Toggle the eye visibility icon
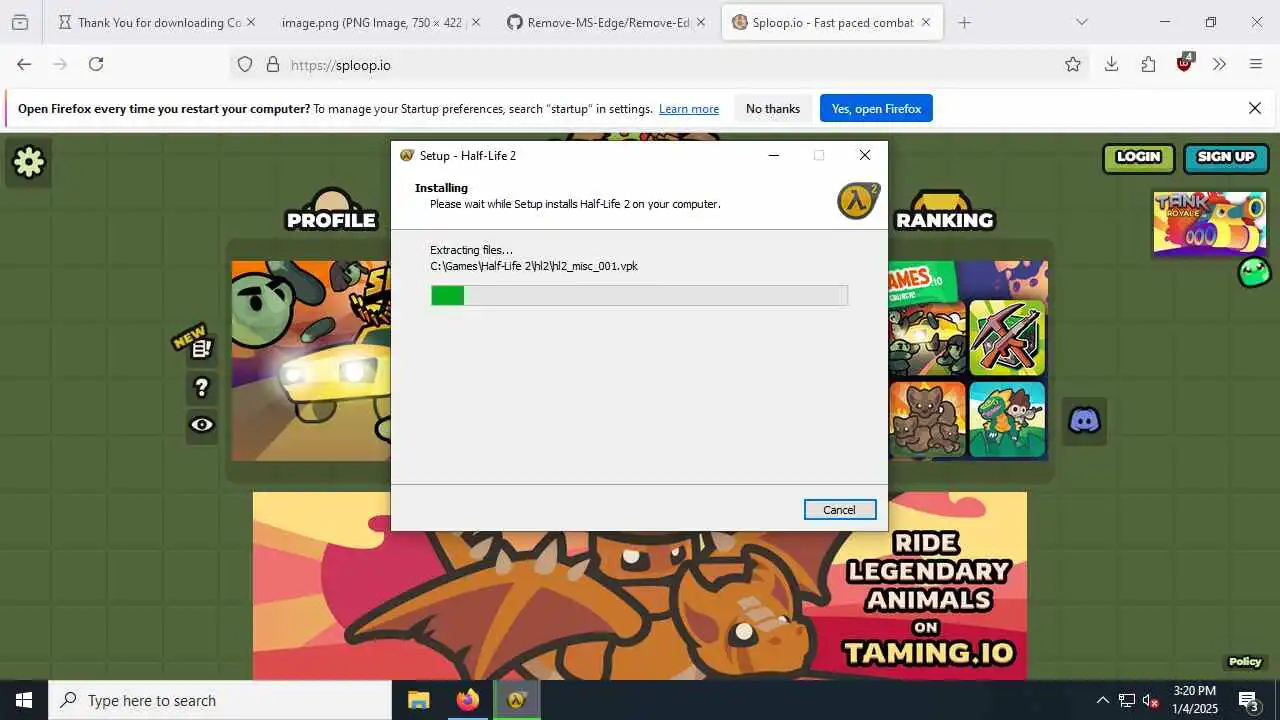Image resolution: width=1280 pixels, height=720 pixels. (x=202, y=425)
